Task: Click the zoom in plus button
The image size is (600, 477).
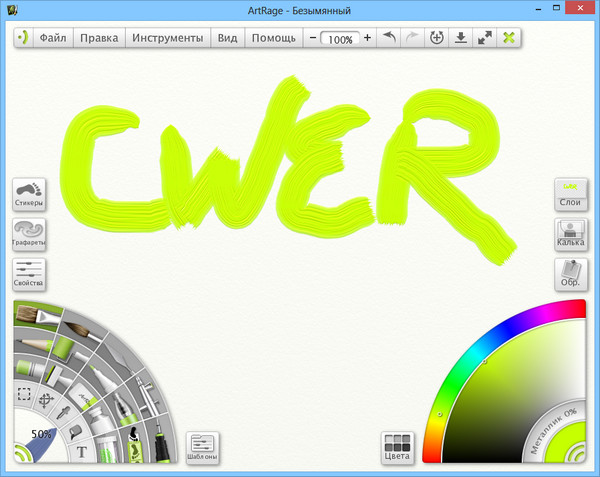Action: pyautogui.click(x=368, y=38)
